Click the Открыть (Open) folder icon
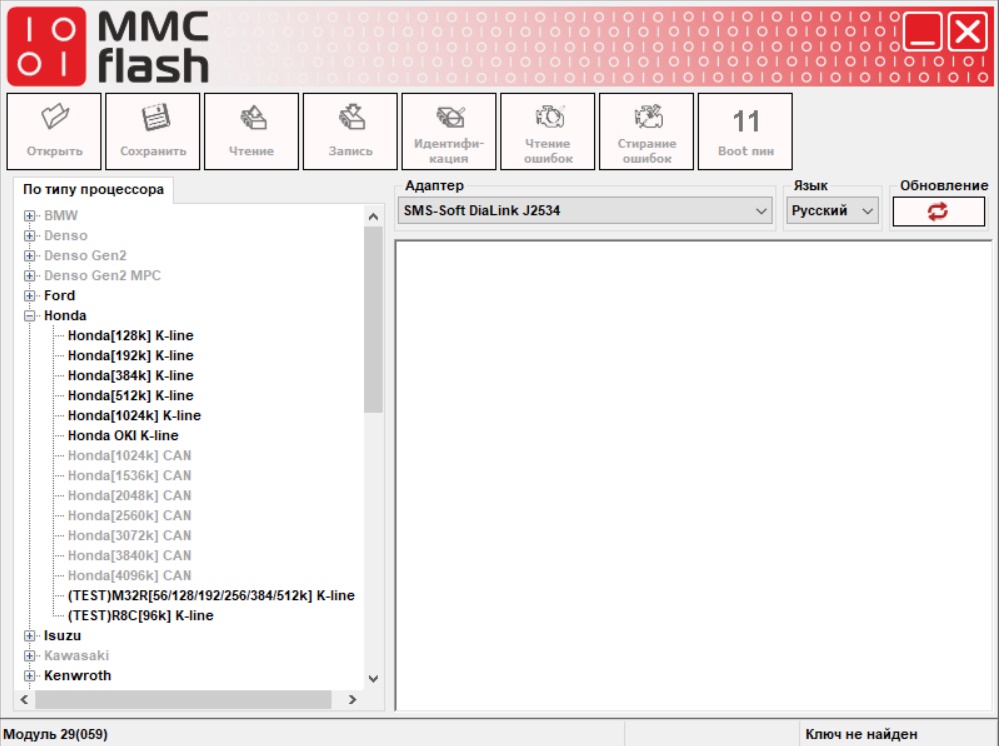Image resolution: width=999 pixels, height=746 pixels. (x=54, y=120)
